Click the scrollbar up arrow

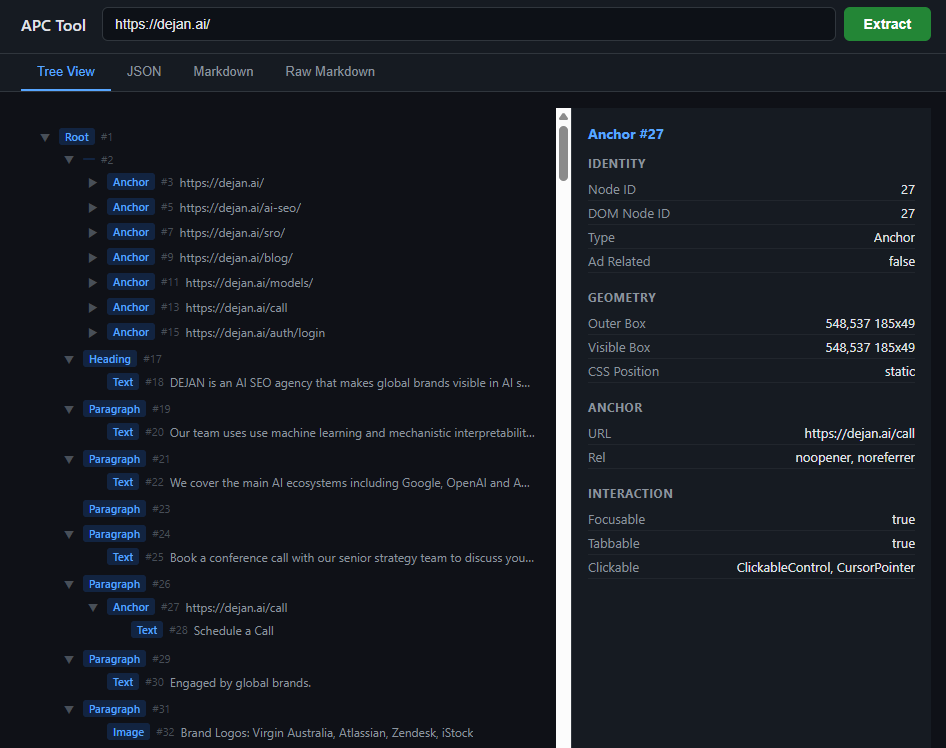coord(563,116)
